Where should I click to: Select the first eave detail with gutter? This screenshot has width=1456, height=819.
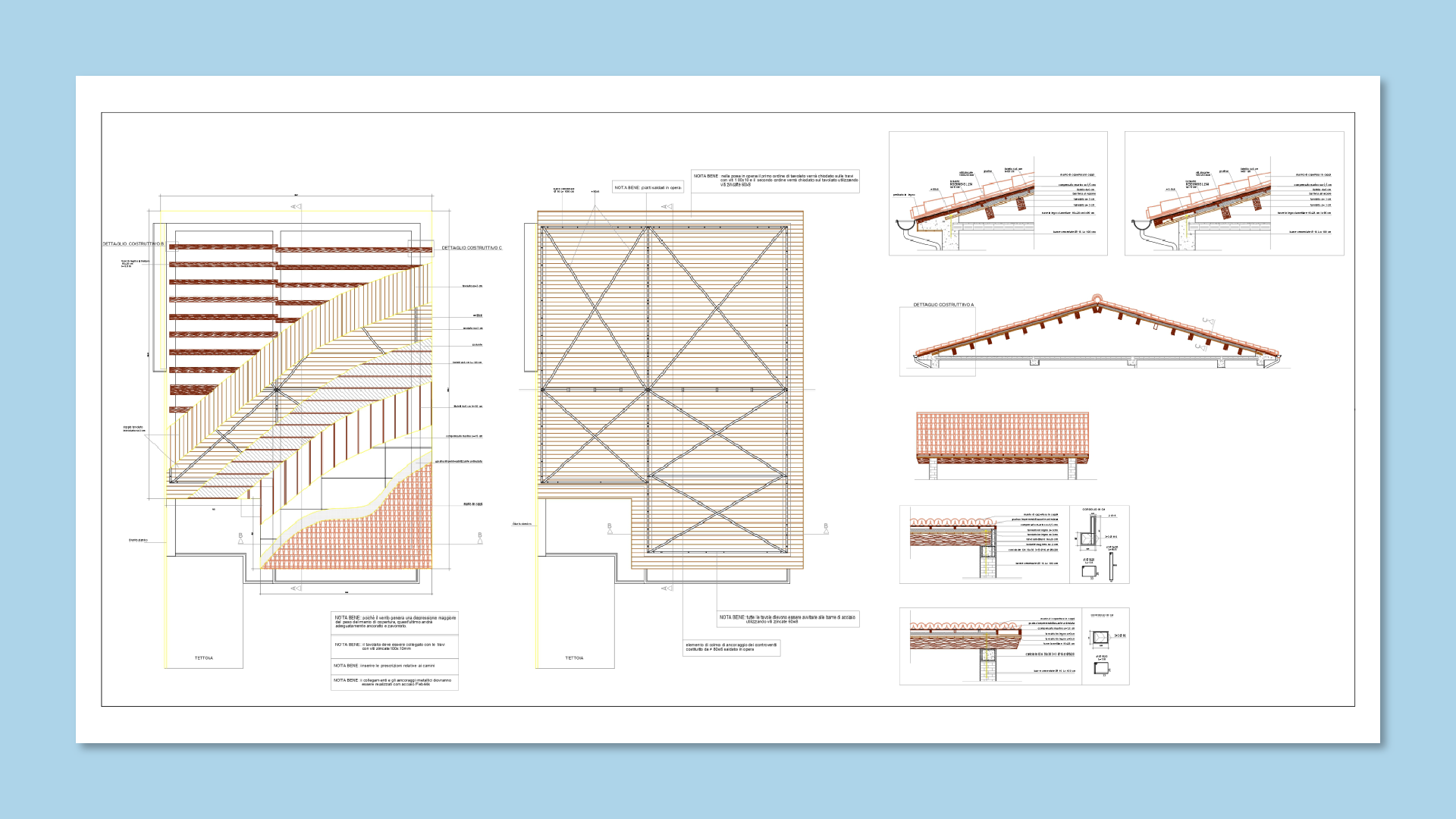coord(998,193)
